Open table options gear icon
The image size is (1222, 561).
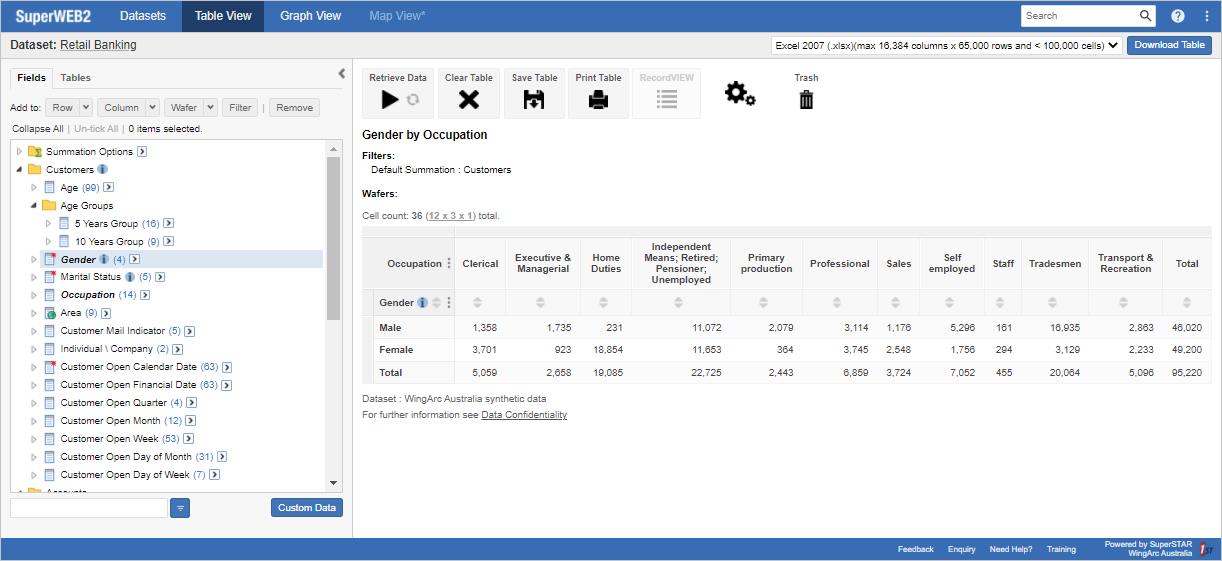click(x=740, y=94)
